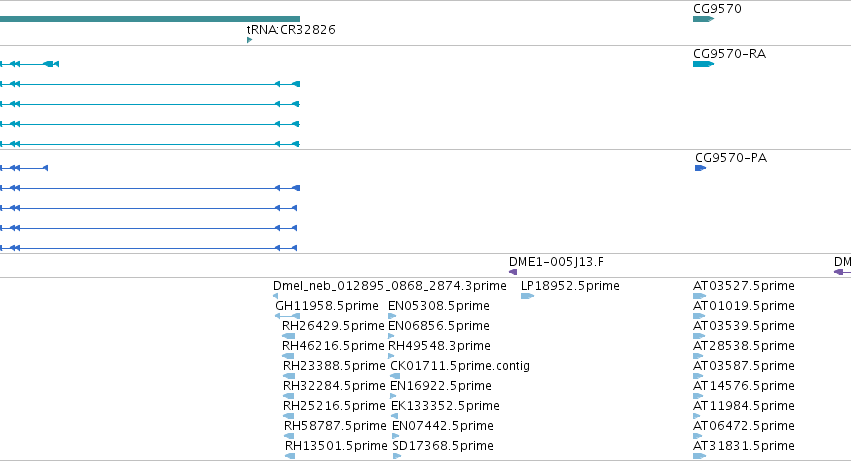Click the glyph under AT28538.5prime
Image resolution: width=851 pixels, height=461 pixels.
click(x=698, y=356)
